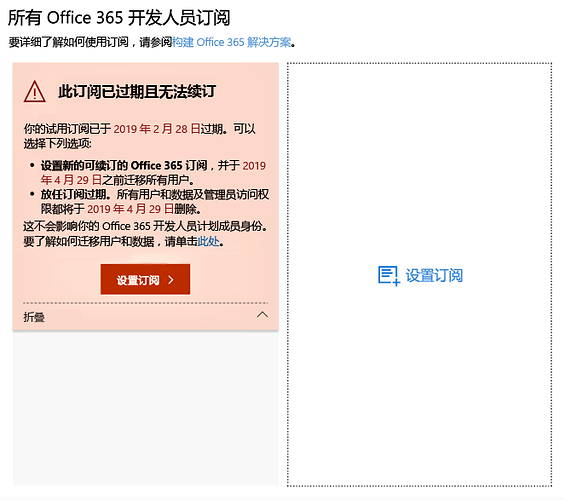The width and height of the screenshot is (564, 500).
Task: Collapse the card via the chevron arrow
Action: tap(262, 315)
